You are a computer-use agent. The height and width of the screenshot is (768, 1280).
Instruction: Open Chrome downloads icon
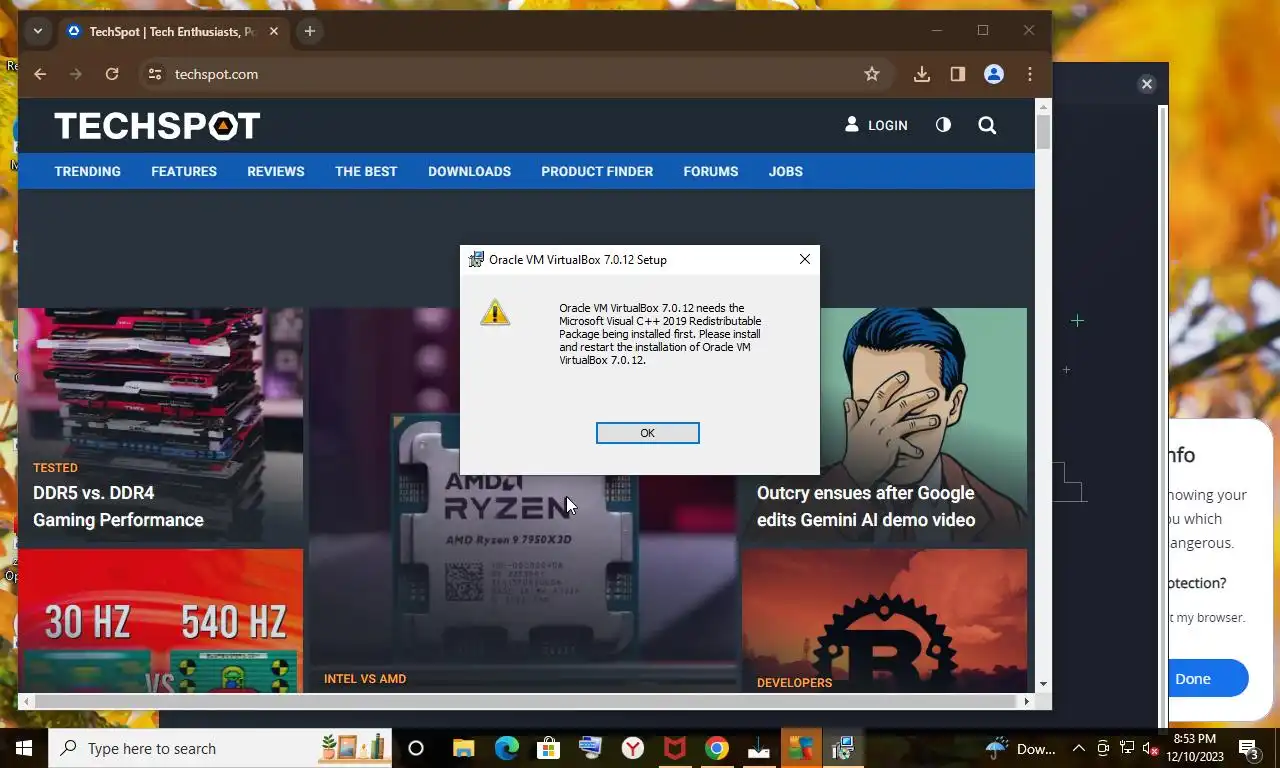pyautogui.click(x=922, y=74)
